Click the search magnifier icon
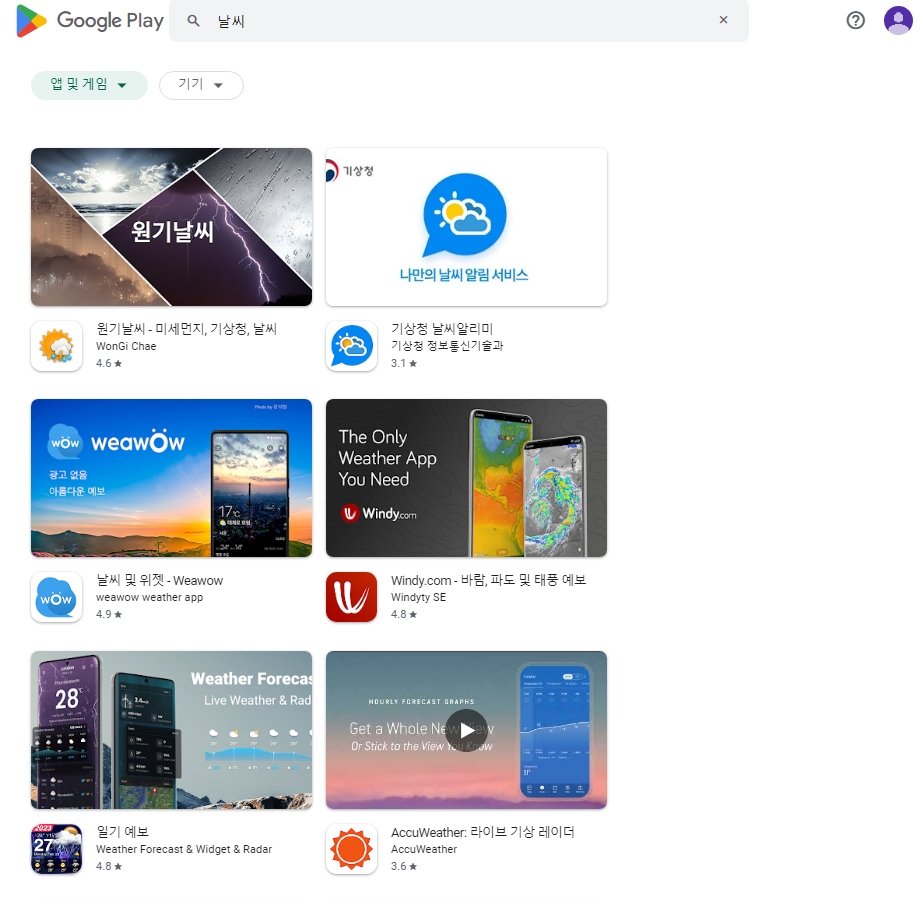921x901 pixels. point(193,21)
